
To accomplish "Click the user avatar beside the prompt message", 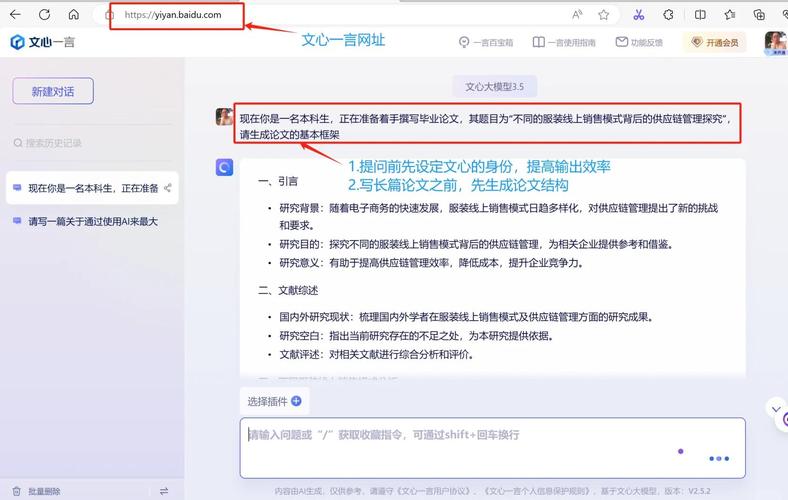I will tap(224, 117).
